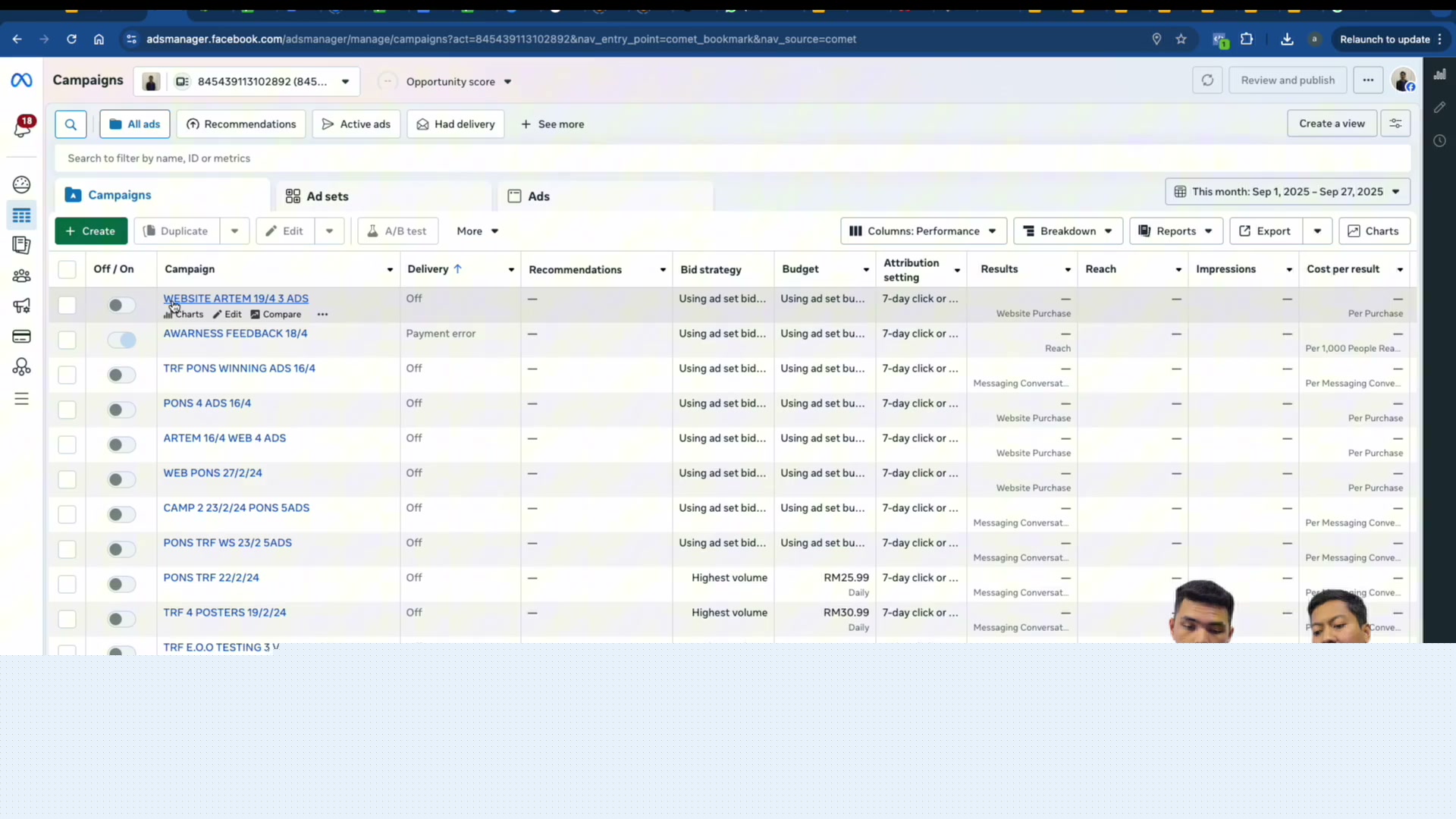Image resolution: width=1456 pixels, height=819 pixels.
Task: Open CAMP 2 23/2/24 PONS 5ADS campaign link
Action: click(236, 508)
